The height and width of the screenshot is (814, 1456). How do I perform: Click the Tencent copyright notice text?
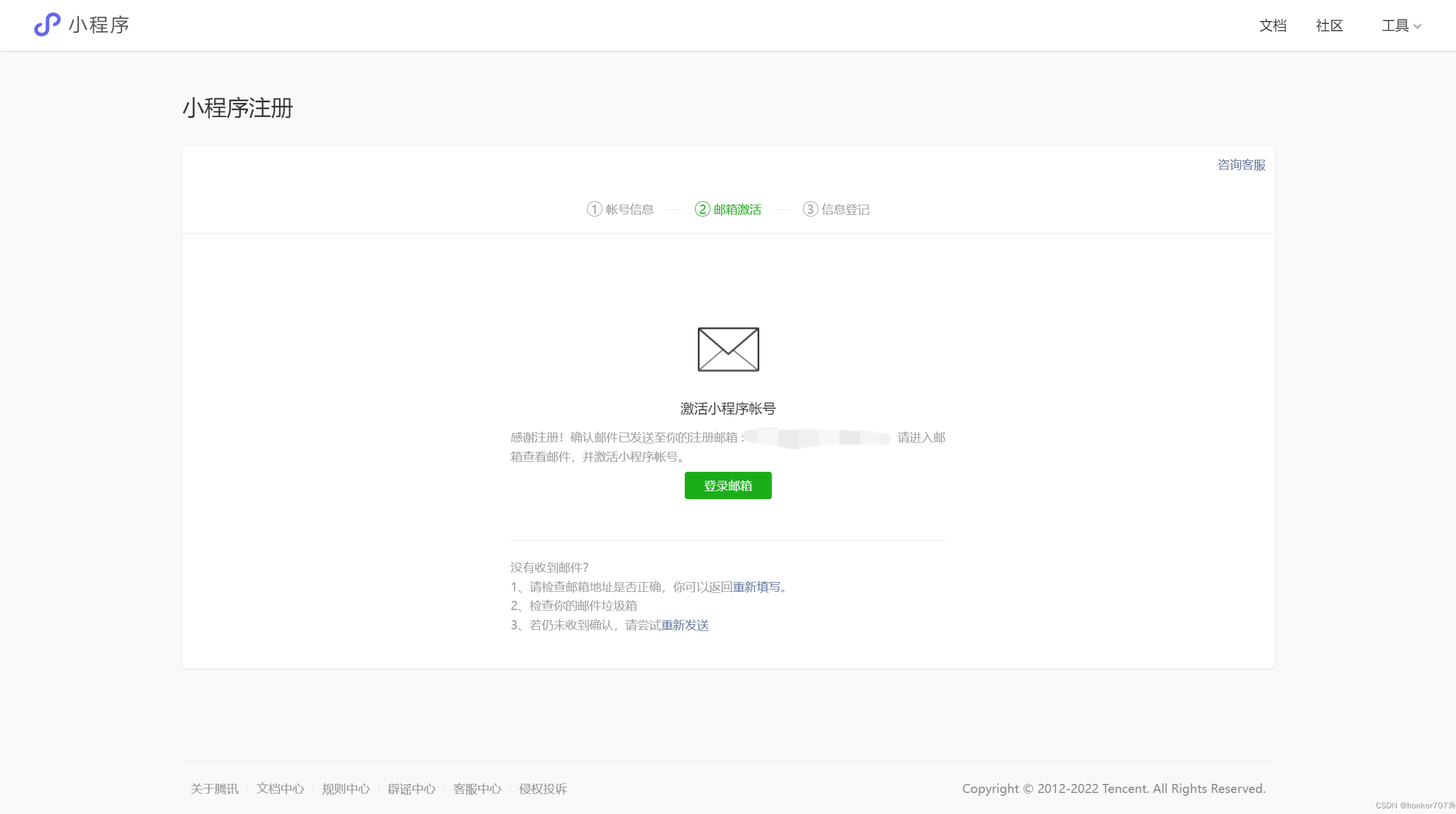[x=1114, y=789]
